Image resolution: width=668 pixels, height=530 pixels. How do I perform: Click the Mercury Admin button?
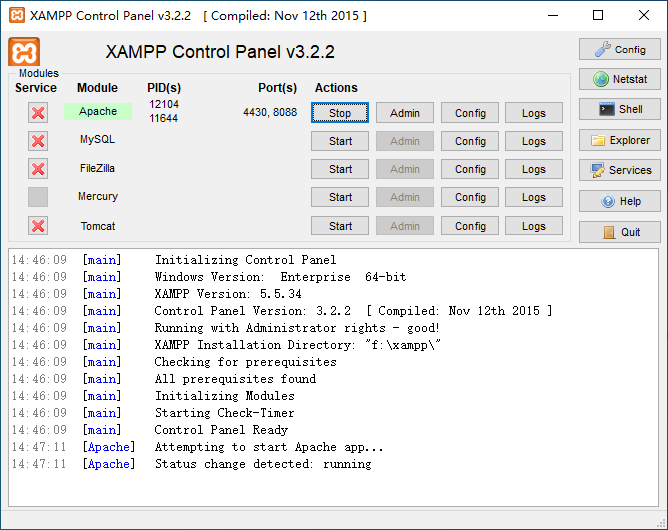[x=405, y=197]
